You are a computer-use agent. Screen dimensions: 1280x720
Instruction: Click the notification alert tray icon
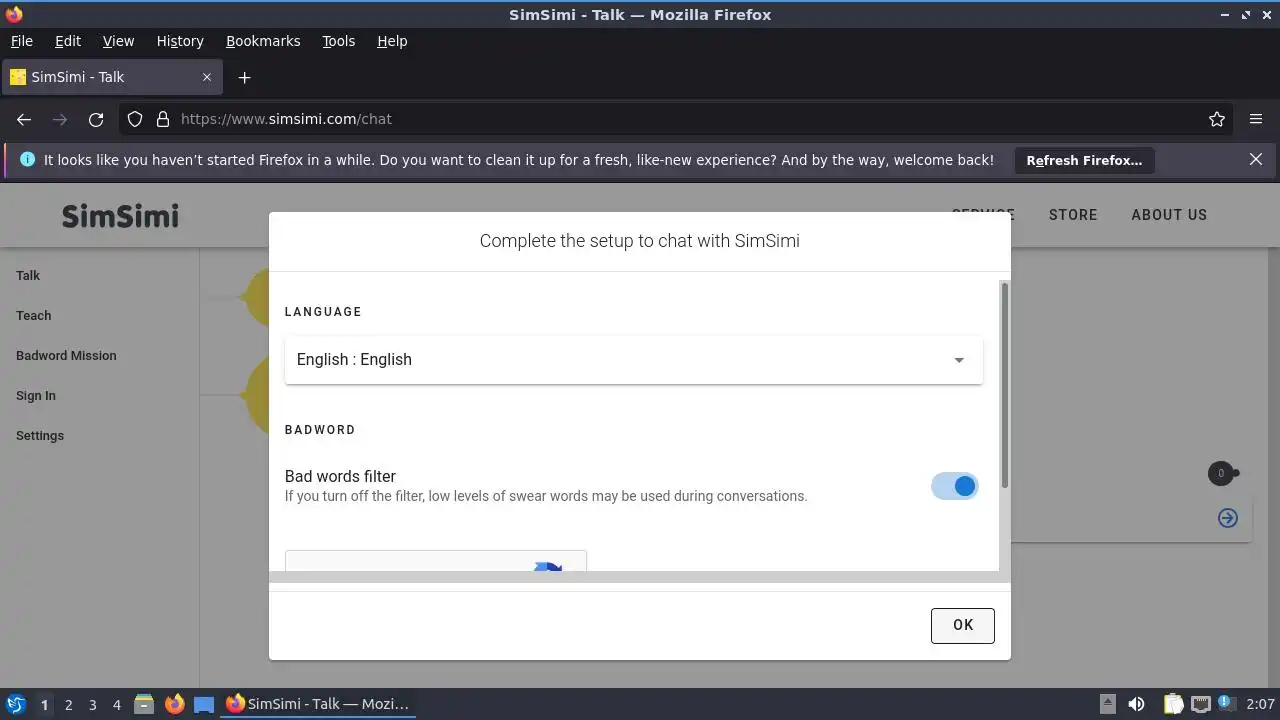(1228, 704)
